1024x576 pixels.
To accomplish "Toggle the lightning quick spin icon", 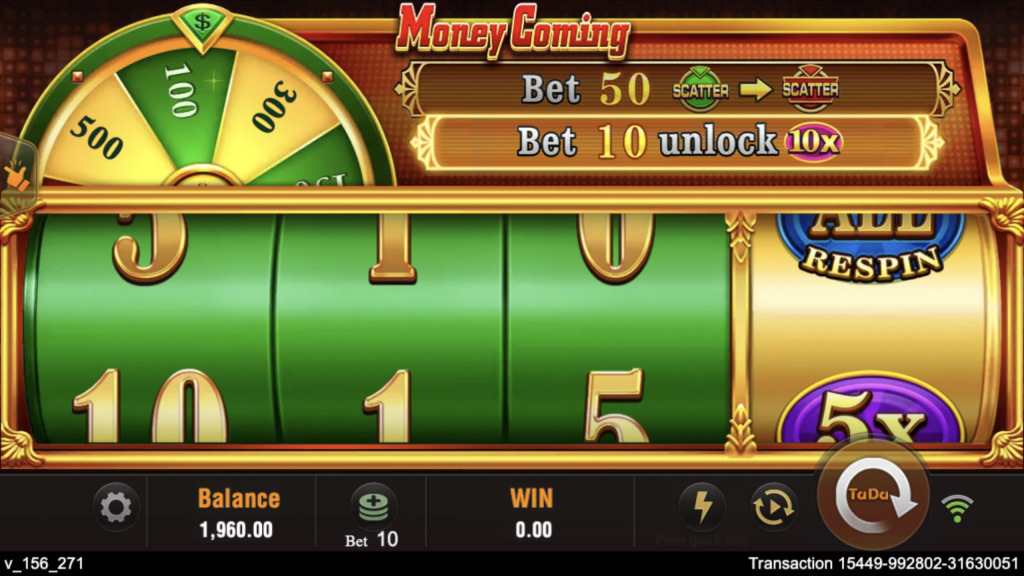I will click(x=702, y=507).
